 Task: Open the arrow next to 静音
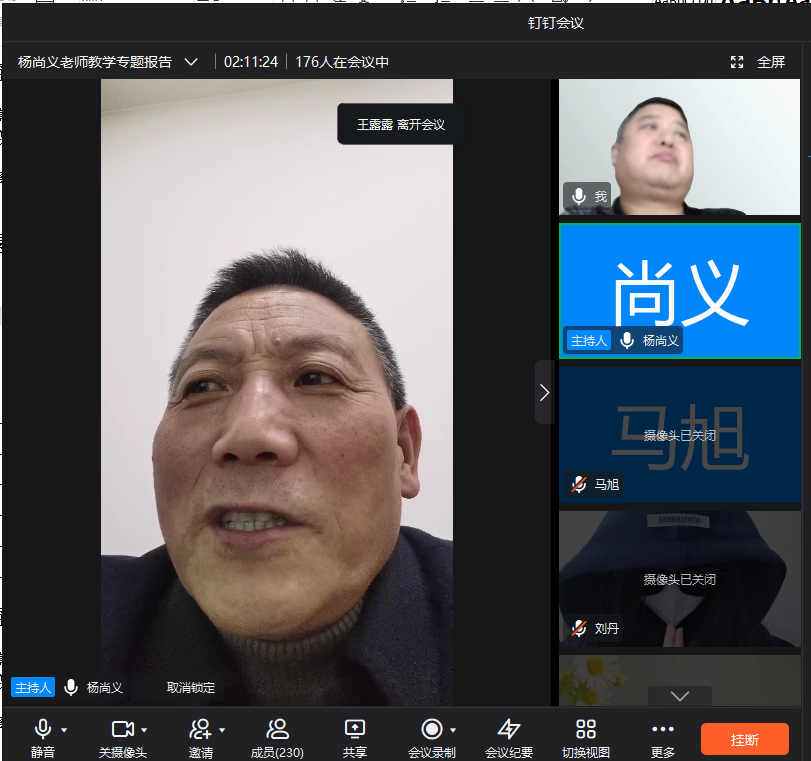click(x=64, y=730)
